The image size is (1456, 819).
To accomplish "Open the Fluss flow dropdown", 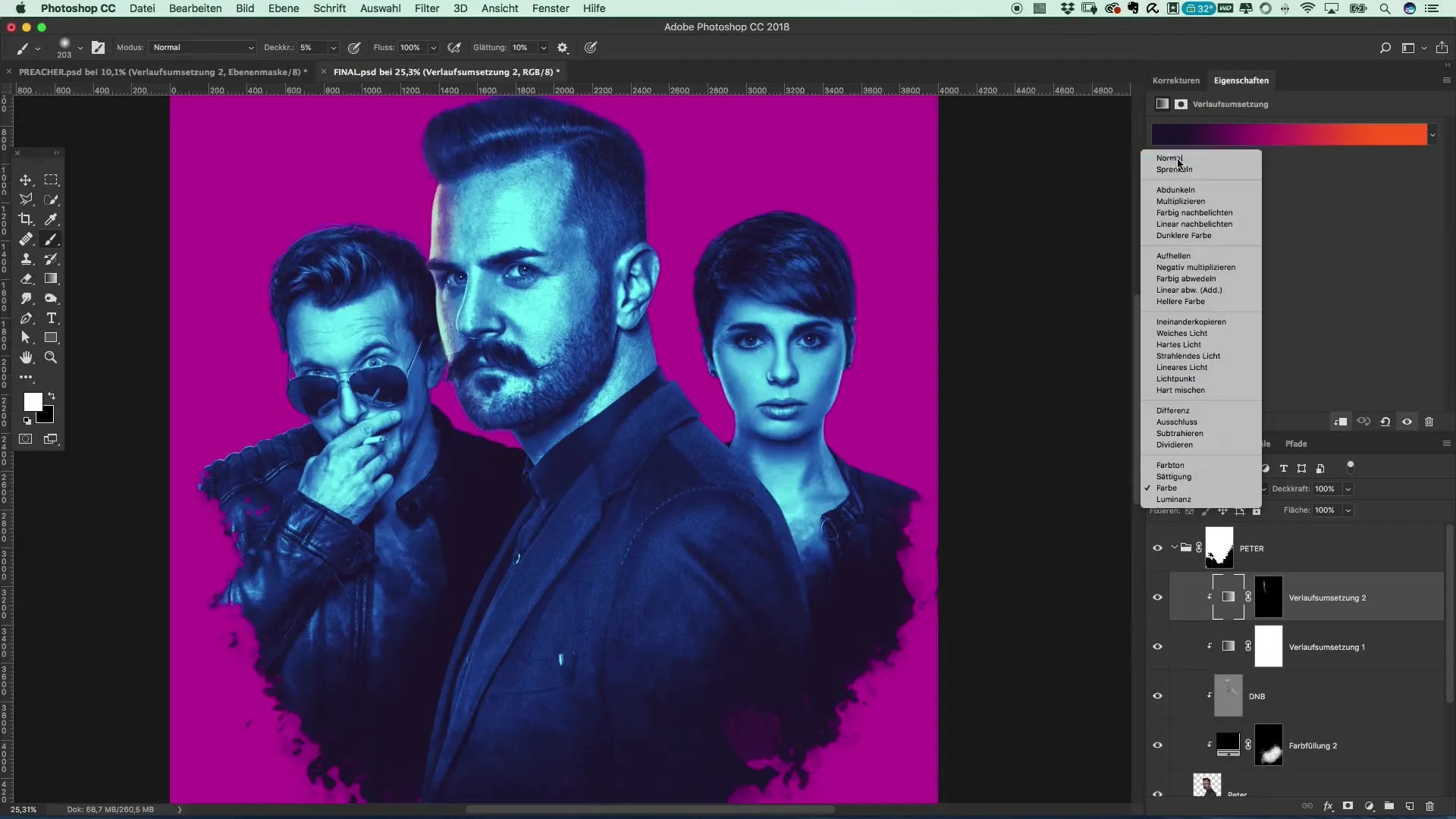I will [x=434, y=48].
